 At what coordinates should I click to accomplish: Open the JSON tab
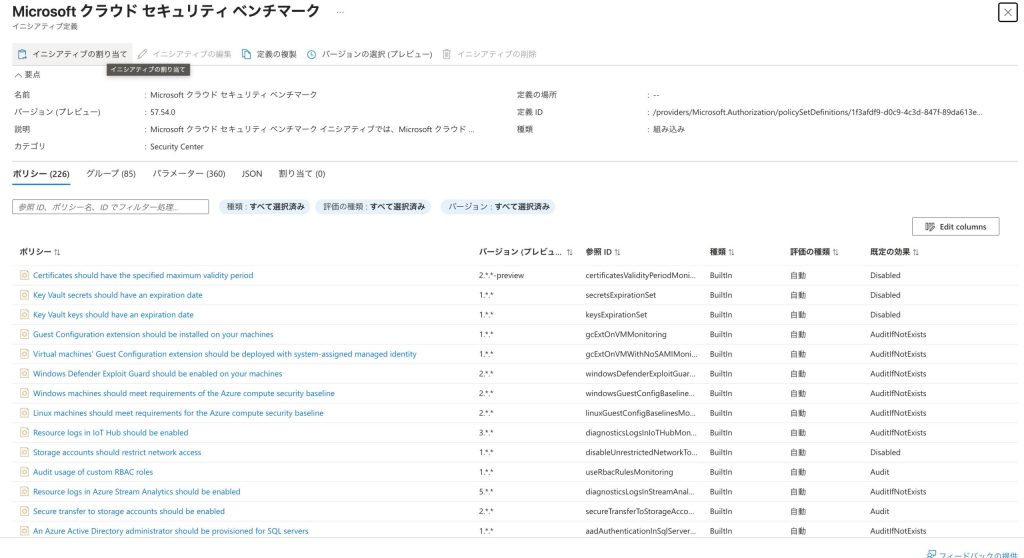pyautogui.click(x=252, y=174)
